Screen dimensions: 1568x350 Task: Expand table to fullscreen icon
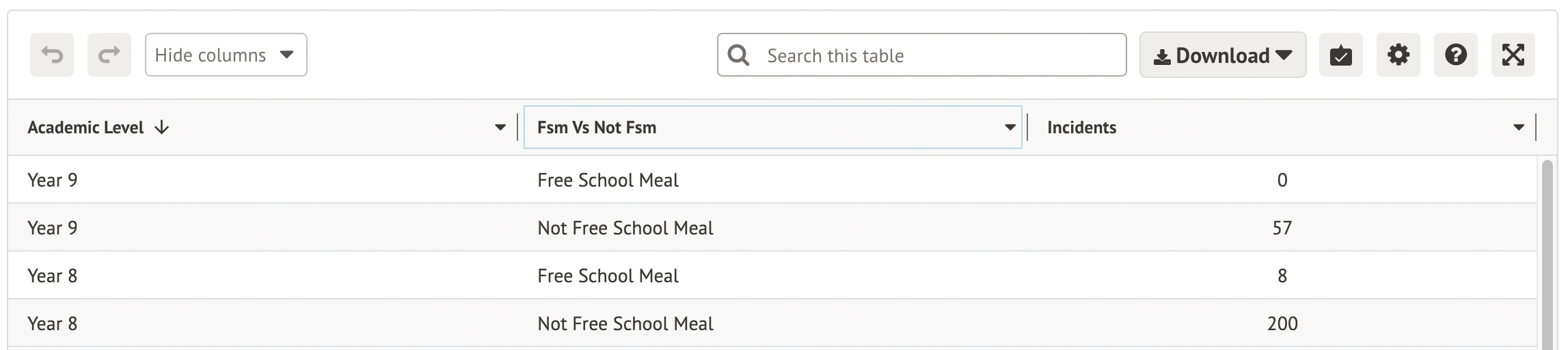pyautogui.click(x=1513, y=55)
